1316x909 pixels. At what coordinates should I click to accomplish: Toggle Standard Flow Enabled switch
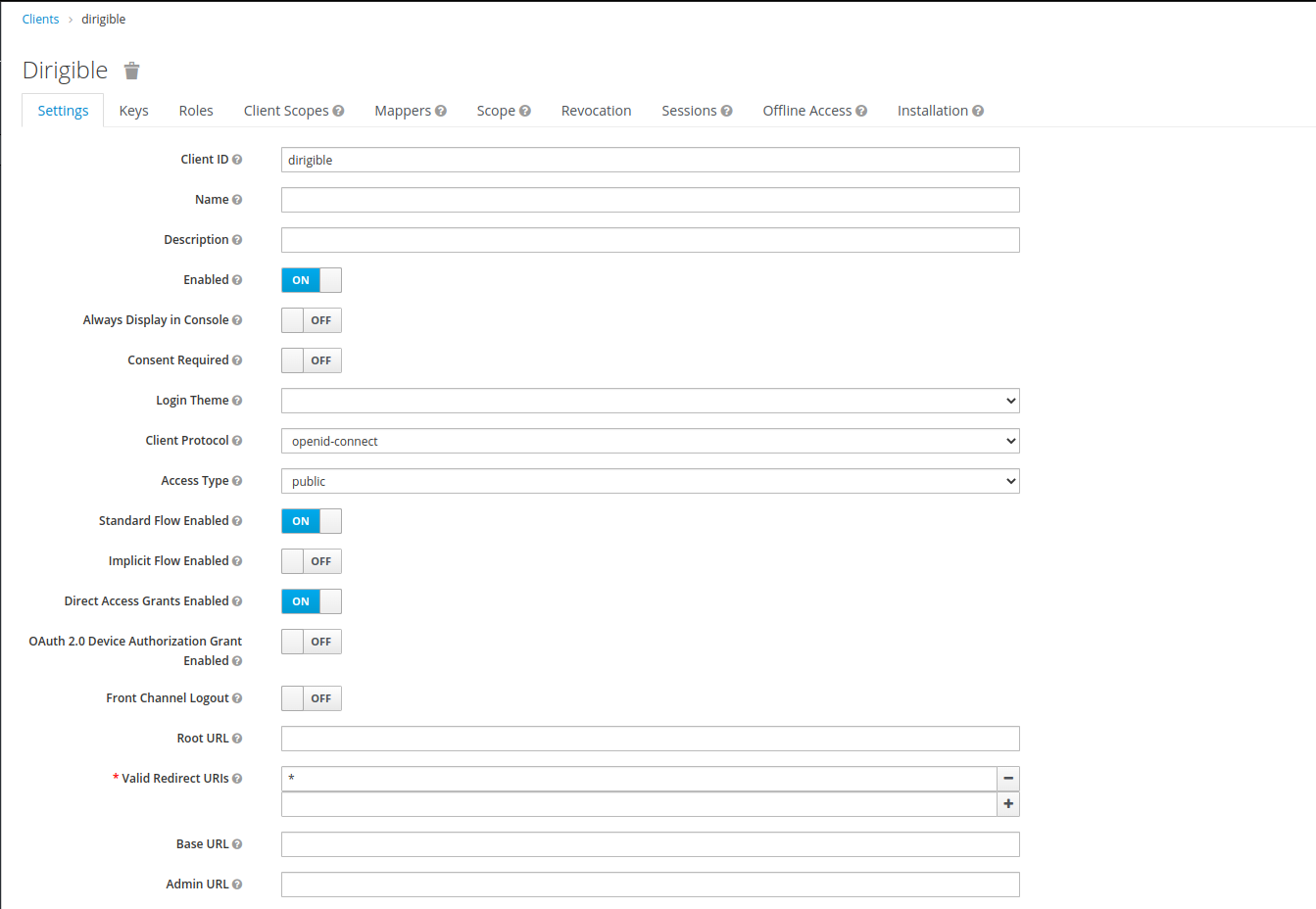312,521
